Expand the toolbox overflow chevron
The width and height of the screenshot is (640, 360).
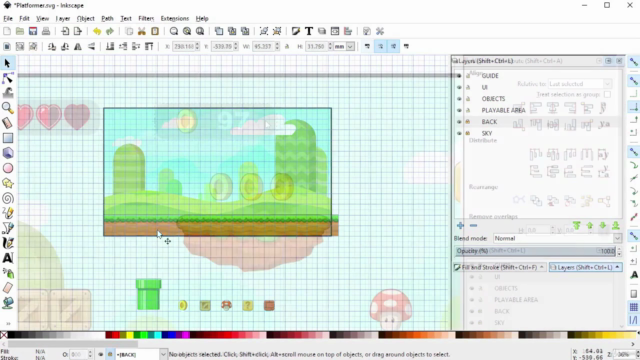[7, 324]
